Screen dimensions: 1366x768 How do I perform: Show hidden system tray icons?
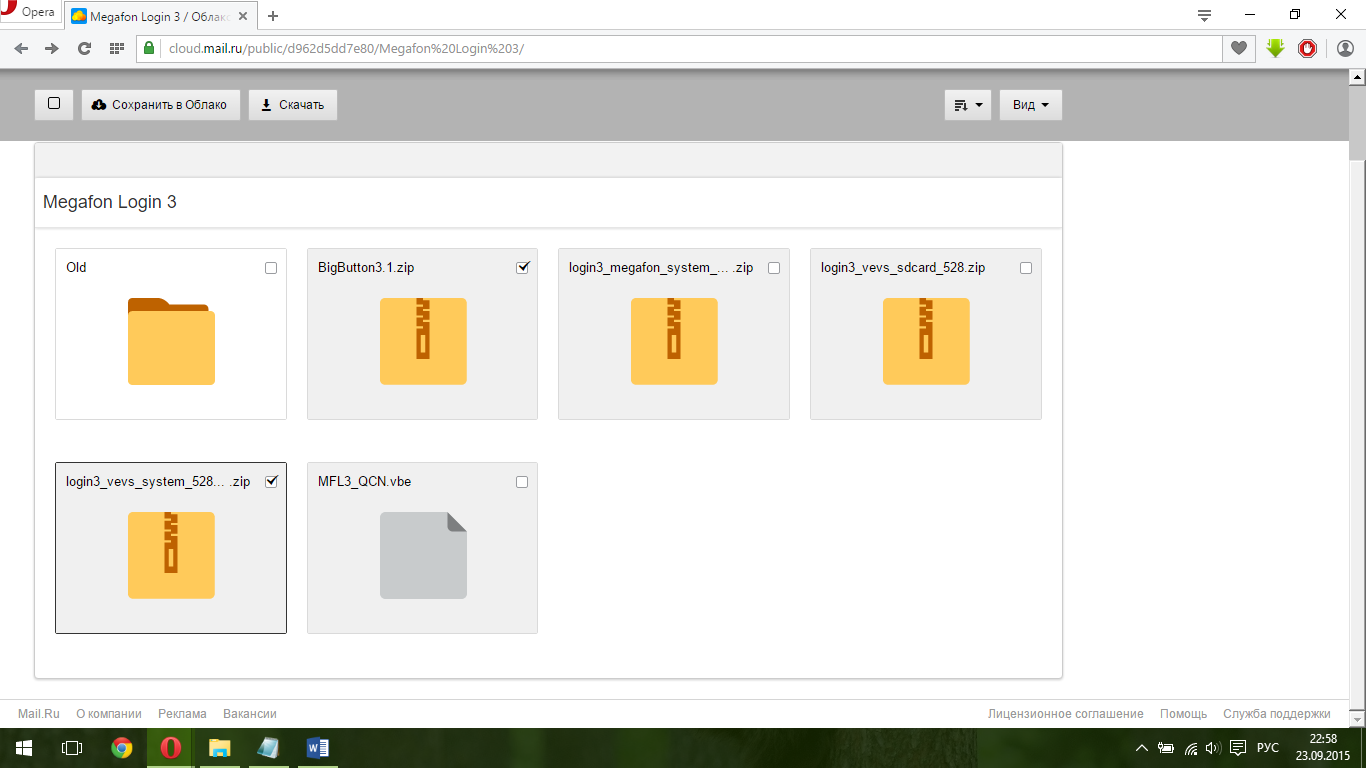pos(1142,748)
